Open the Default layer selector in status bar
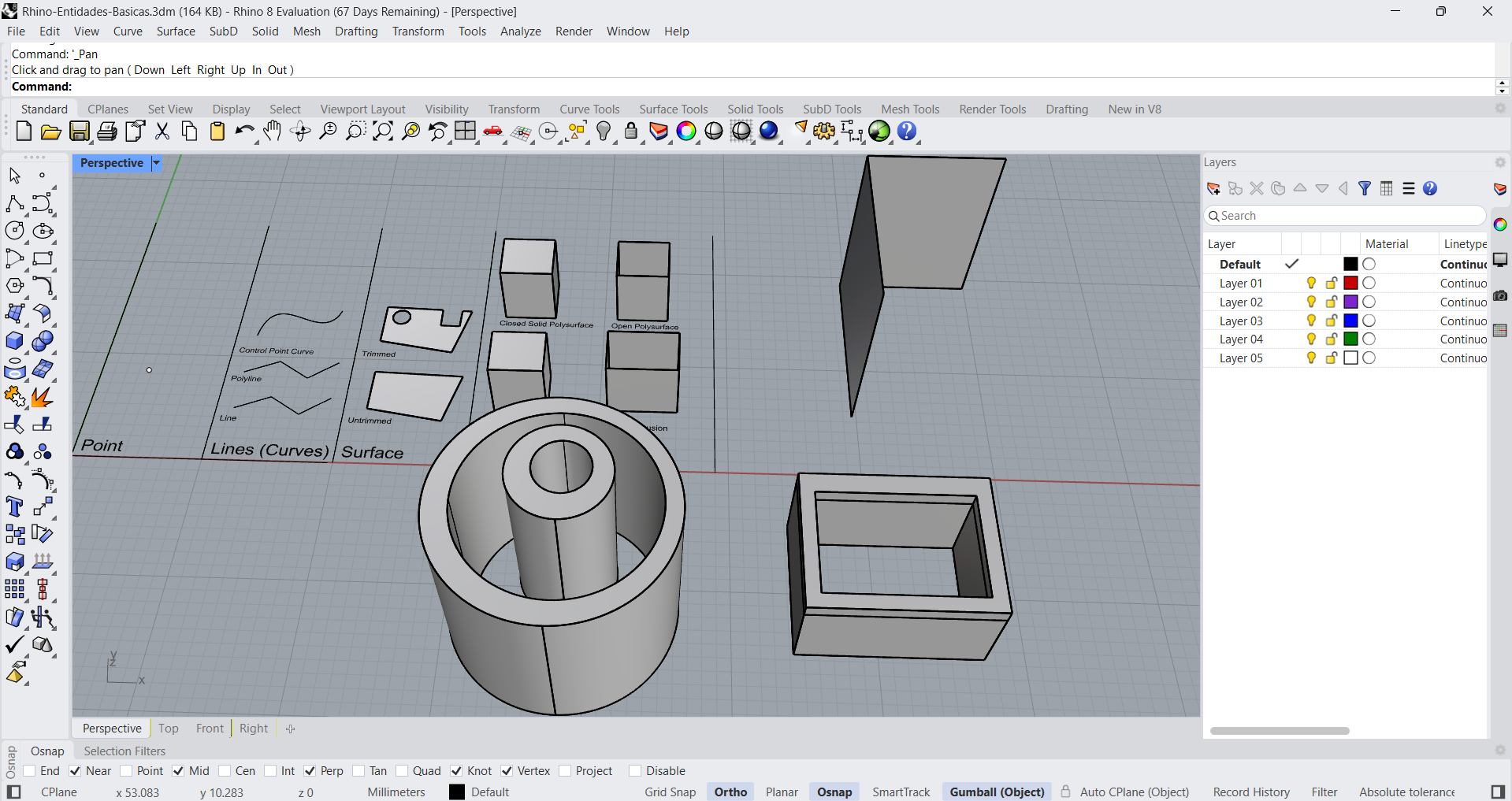Viewport: 1512px width, 801px height. click(x=489, y=792)
